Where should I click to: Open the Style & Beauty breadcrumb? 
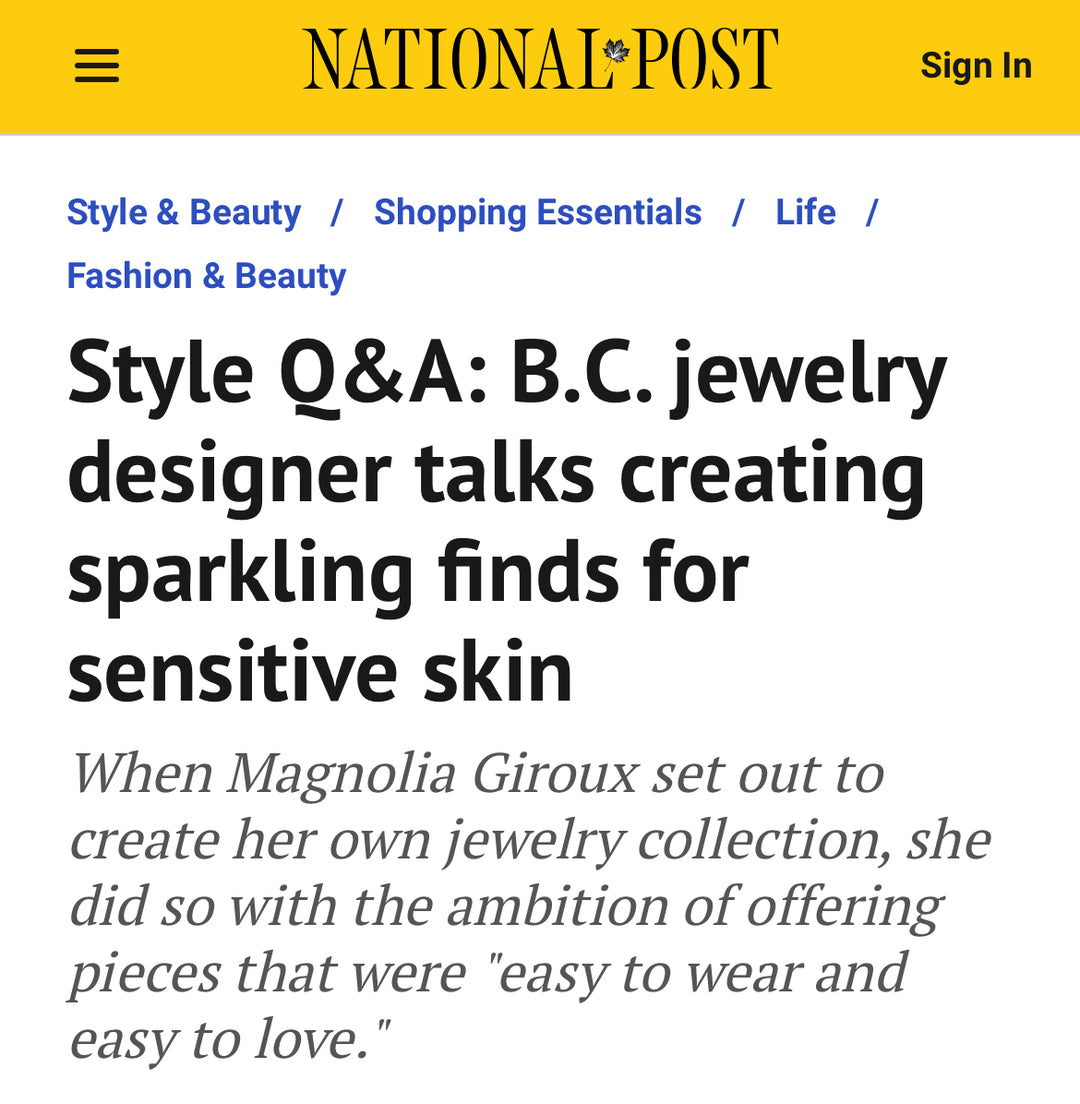(x=184, y=213)
